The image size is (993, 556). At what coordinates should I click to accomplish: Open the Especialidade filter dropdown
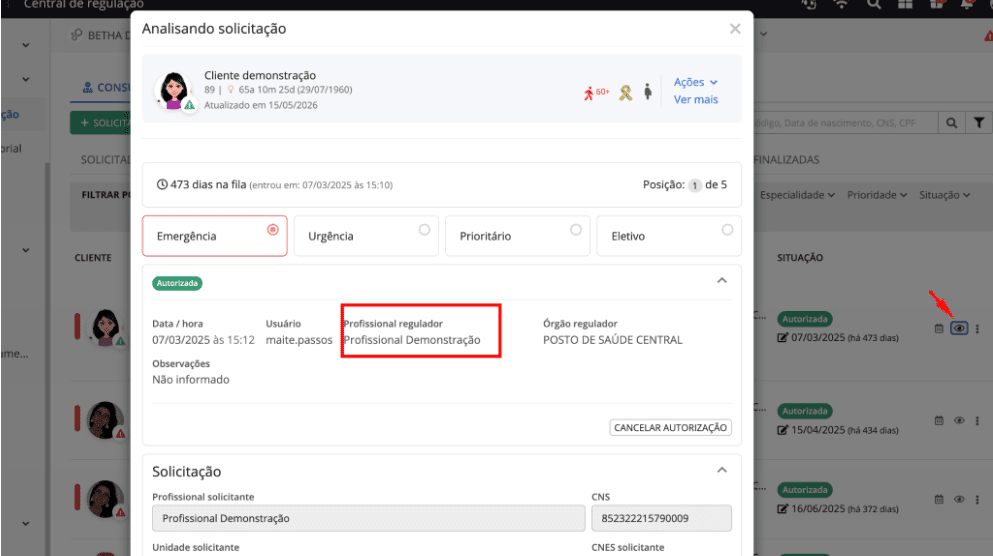[797, 195]
